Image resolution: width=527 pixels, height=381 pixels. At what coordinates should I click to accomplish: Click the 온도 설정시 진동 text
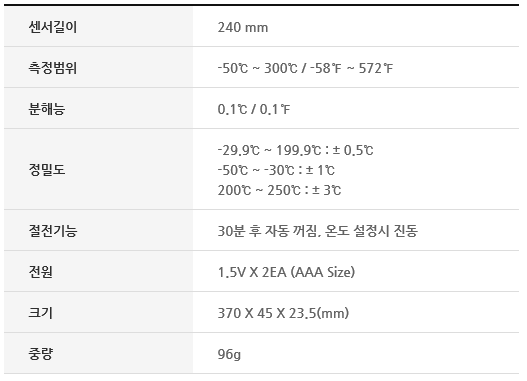pos(371,231)
